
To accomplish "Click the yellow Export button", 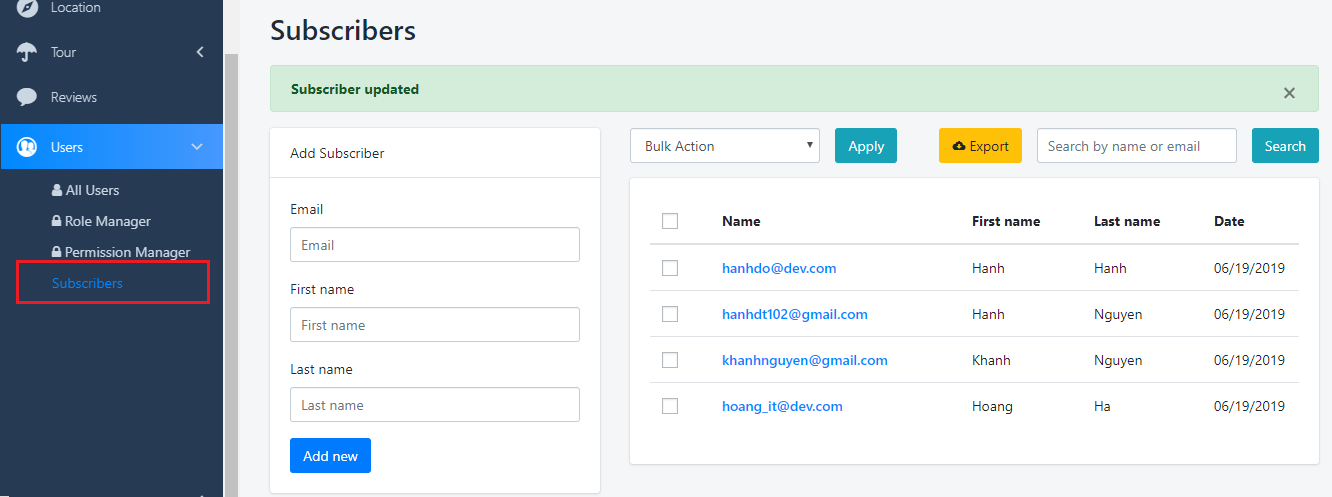I will point(980,146).
